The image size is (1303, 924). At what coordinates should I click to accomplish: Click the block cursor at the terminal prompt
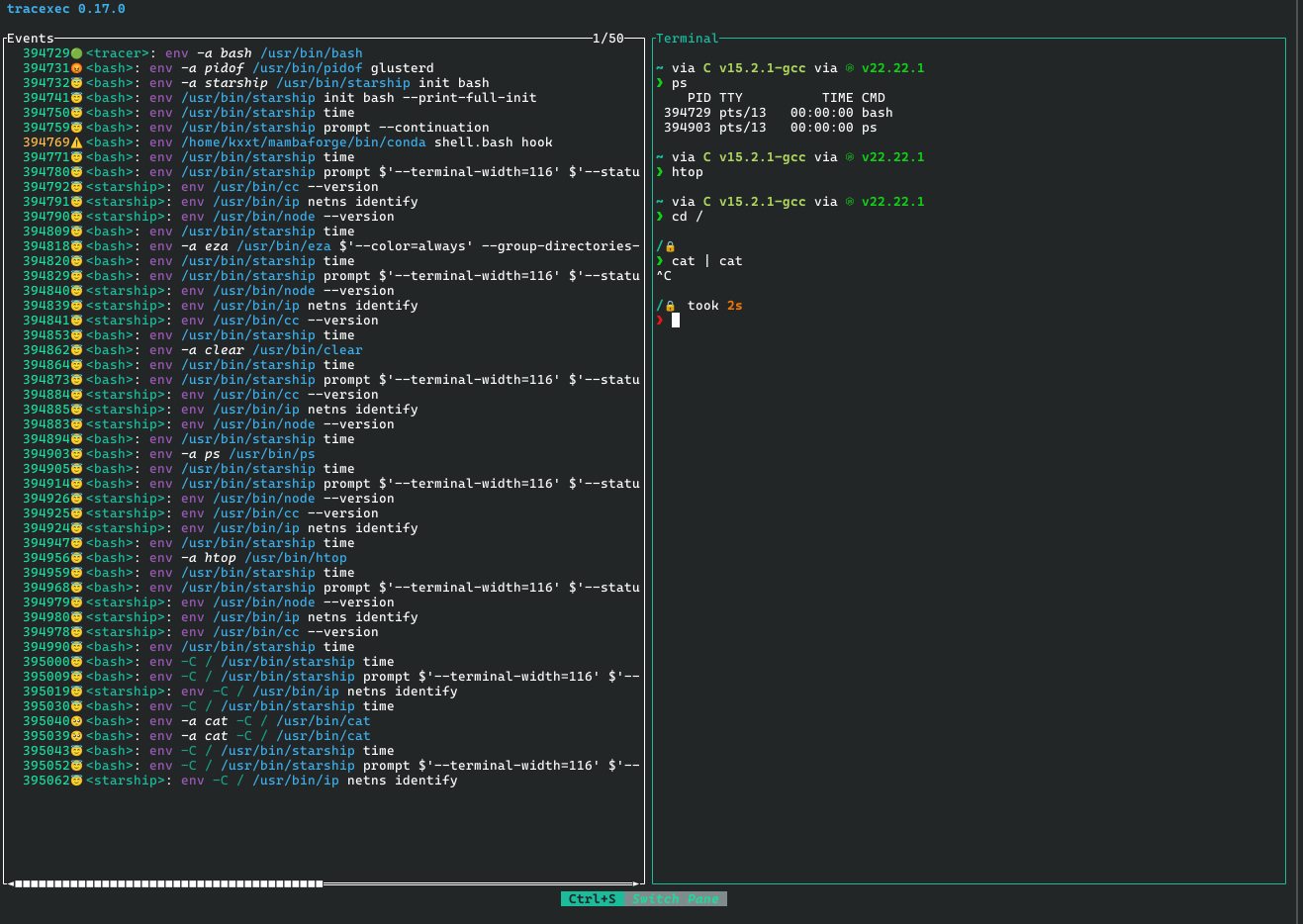(675, 320)
